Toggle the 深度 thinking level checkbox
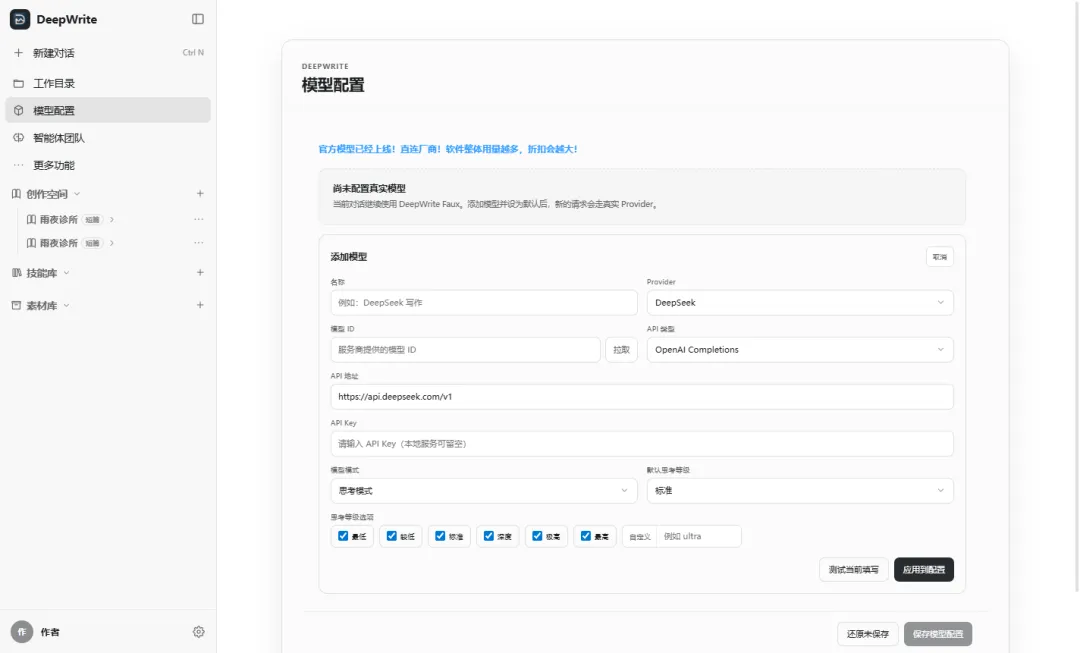Image resolution: width=1080 pixels, height=653 pixels. pyautogui.click(x=488, y=536)
